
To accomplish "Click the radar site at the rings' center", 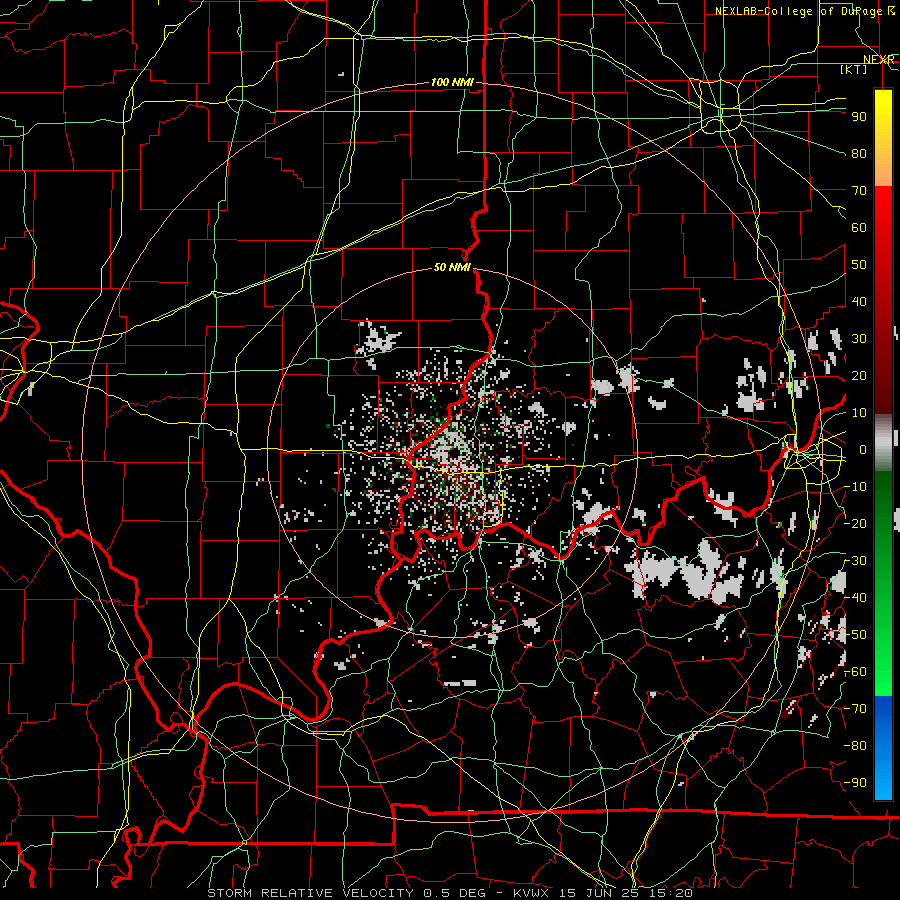I will [x=452, y=453].
